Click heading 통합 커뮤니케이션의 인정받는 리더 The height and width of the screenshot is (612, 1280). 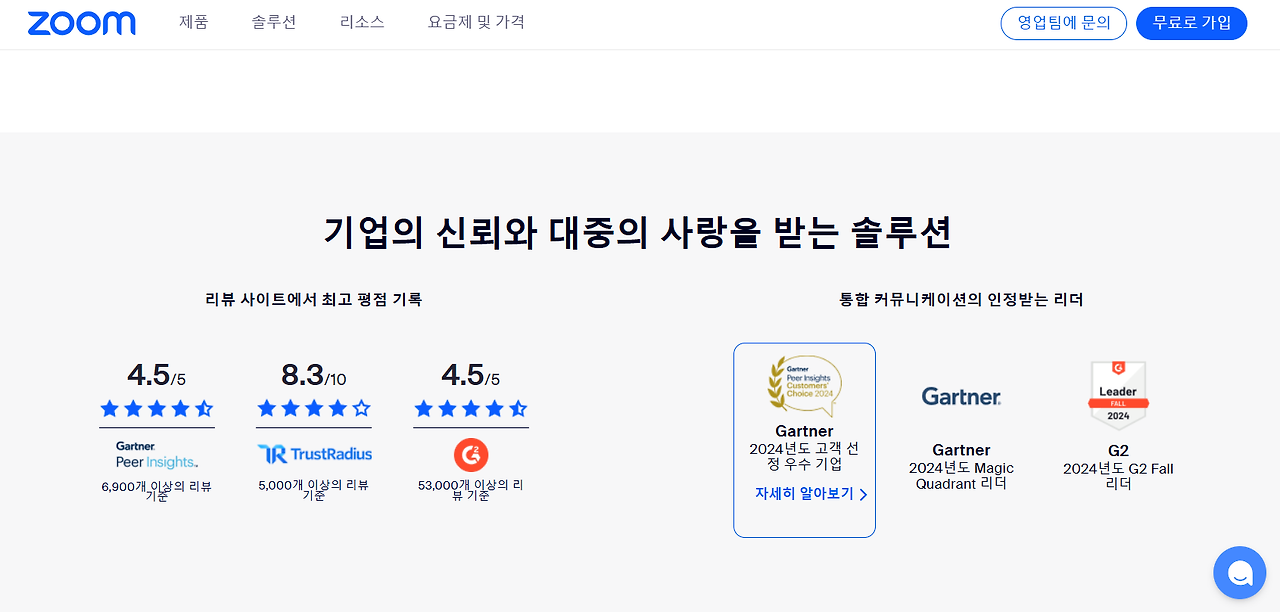click(x=961, y=299)
